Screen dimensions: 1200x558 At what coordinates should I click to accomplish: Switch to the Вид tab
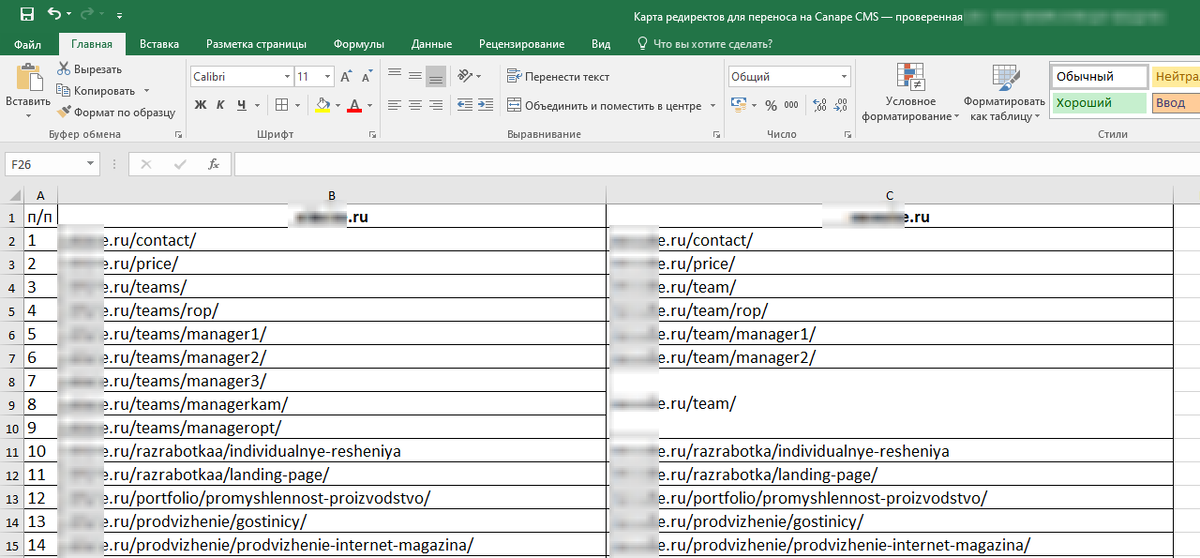[x=601, y=44]
